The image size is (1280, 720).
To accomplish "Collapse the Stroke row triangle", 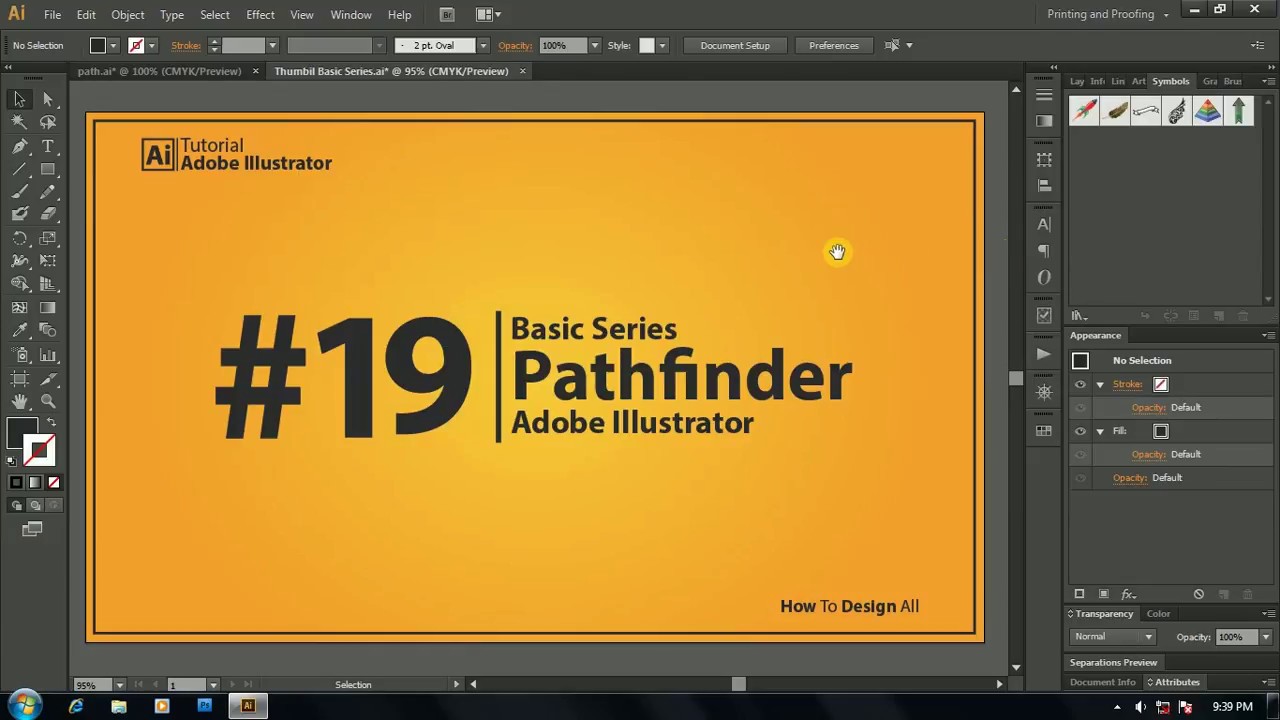I will click(1100, 384).
